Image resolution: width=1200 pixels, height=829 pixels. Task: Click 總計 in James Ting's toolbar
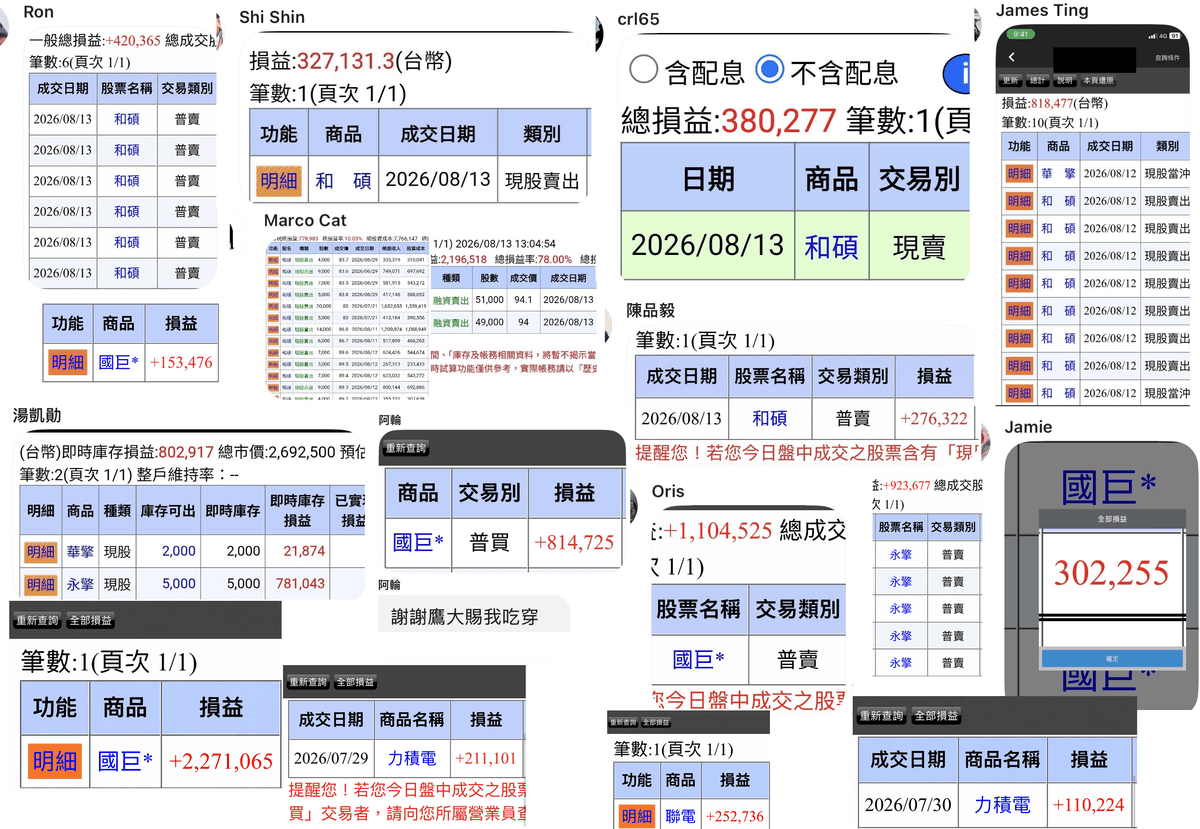pos(1037,80)
